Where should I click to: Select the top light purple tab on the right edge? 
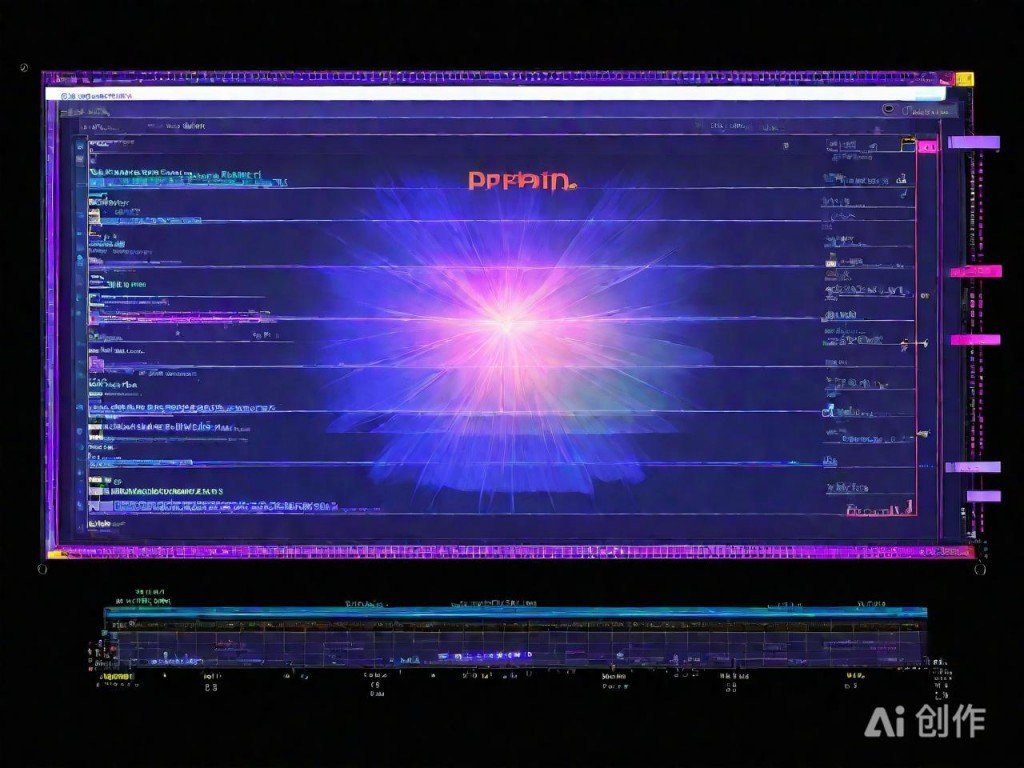pyautogui.click(x=973, y=143)
